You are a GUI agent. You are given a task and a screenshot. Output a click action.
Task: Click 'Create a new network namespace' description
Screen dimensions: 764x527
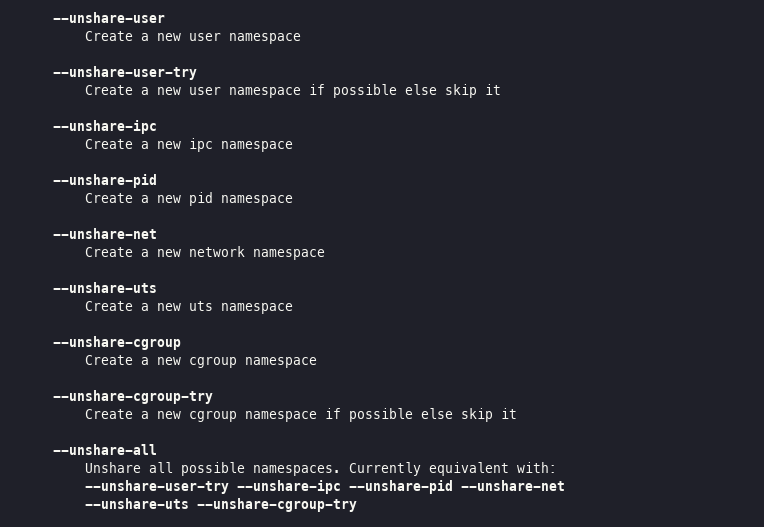pyautogui.click(x=205, y=252)
